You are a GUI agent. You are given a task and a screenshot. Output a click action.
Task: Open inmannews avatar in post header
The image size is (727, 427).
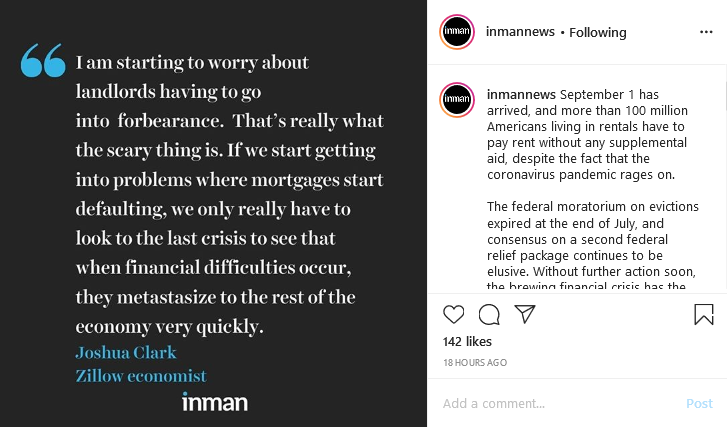[457, 32]
